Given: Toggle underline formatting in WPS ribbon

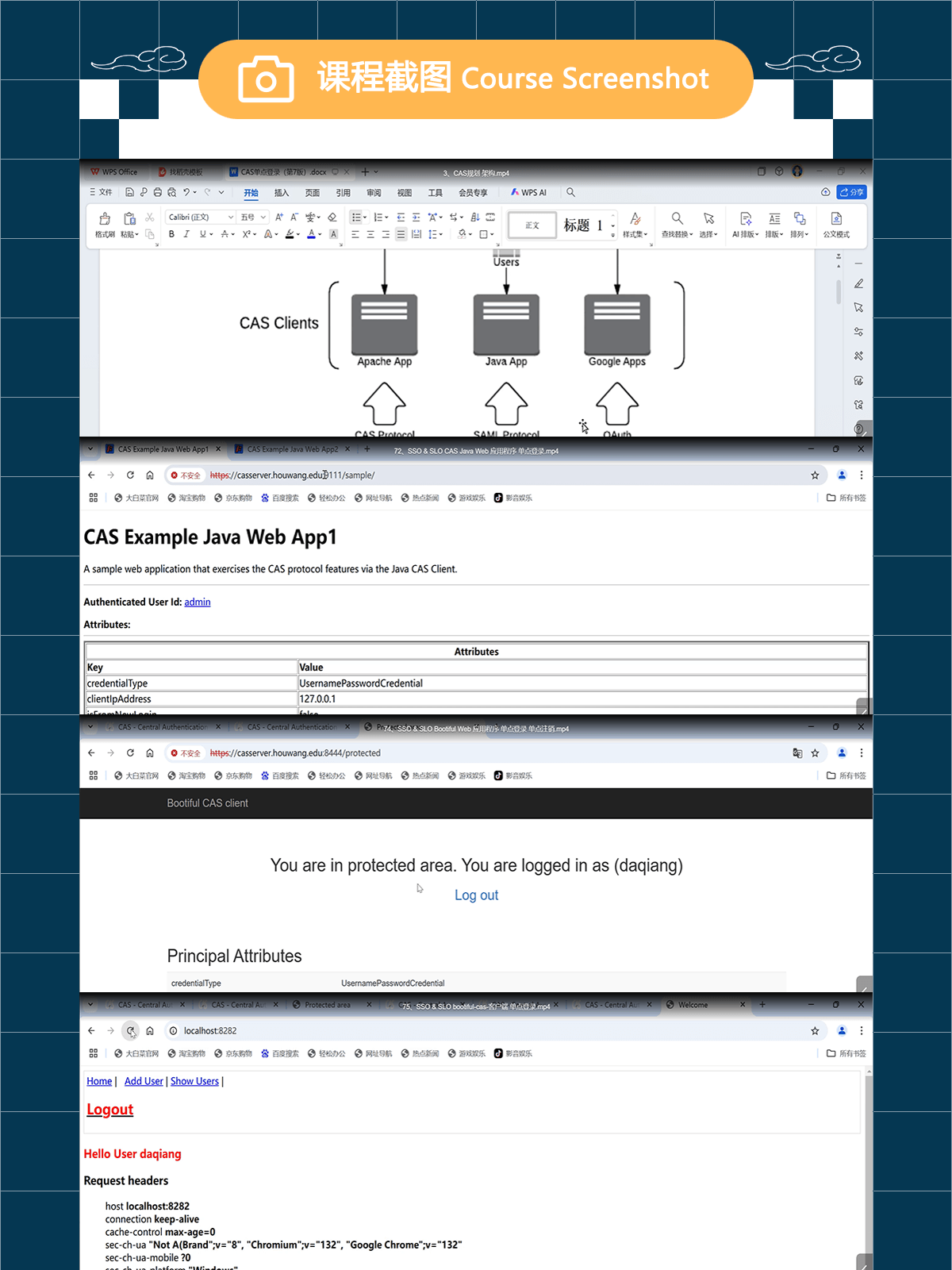Looking at the screenshot, I should tap(202, 234).
